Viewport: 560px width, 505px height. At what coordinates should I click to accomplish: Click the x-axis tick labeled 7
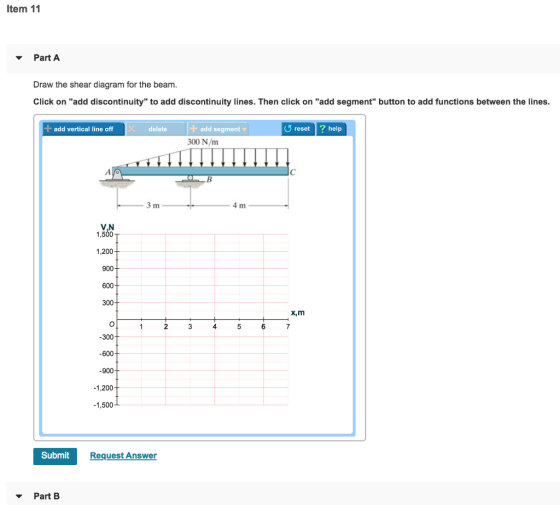click(x=288, y=326)
